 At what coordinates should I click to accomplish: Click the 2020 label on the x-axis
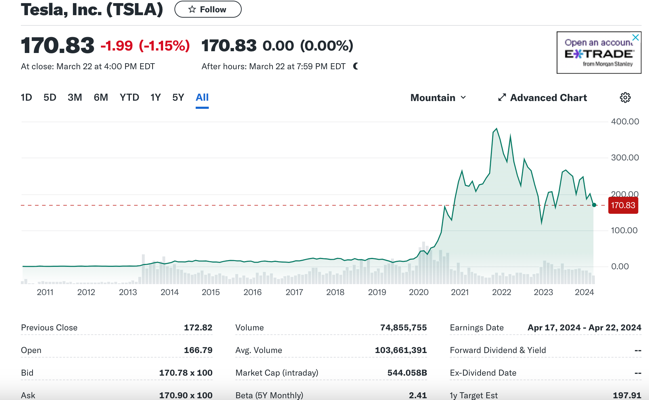tap(418, 292)
